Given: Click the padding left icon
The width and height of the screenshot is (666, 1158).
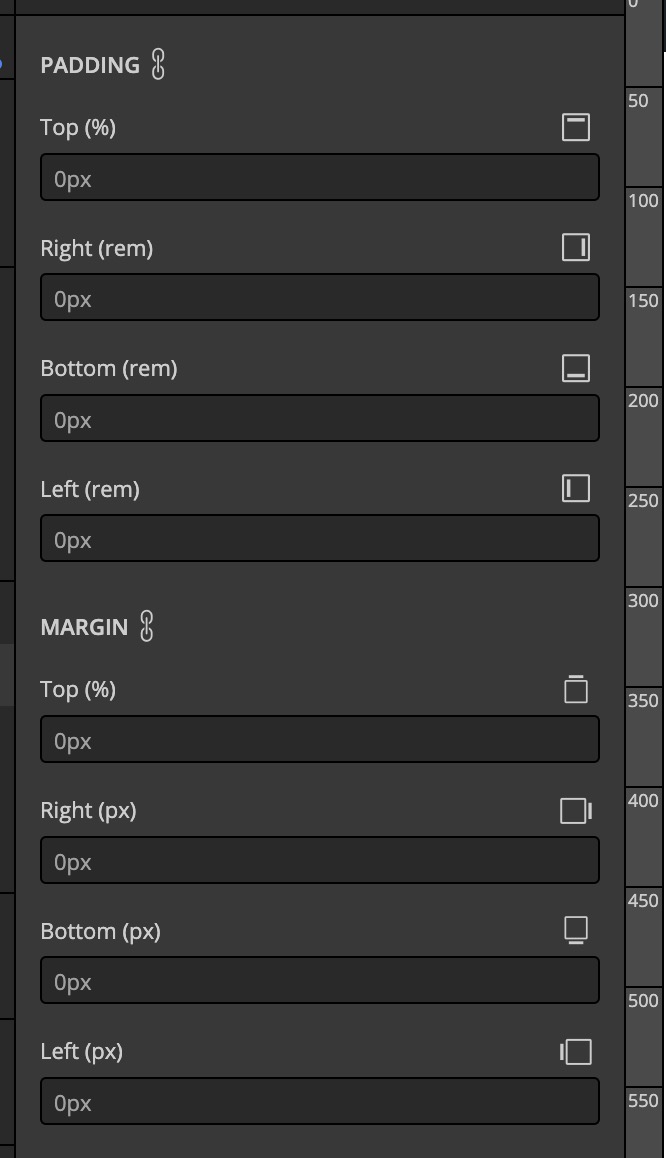Looking at the screenshot, I should (576, 488).
